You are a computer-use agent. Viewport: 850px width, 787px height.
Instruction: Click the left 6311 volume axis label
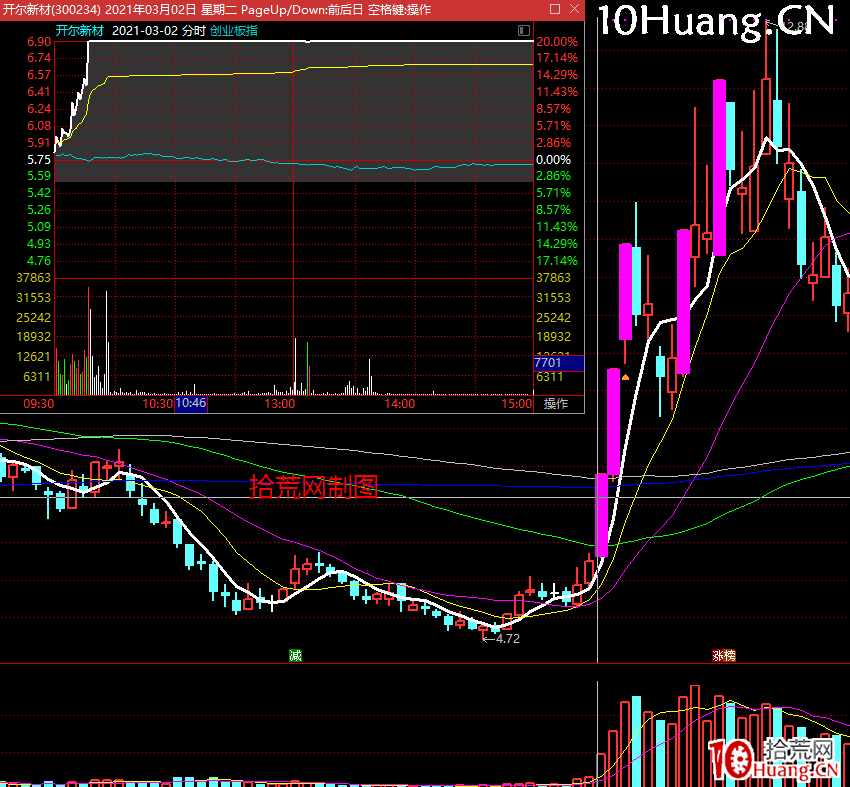click(x=37, y=377)
